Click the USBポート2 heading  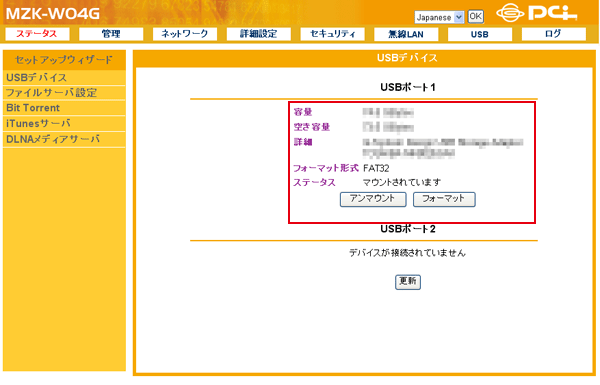click(x=408, y=229)
